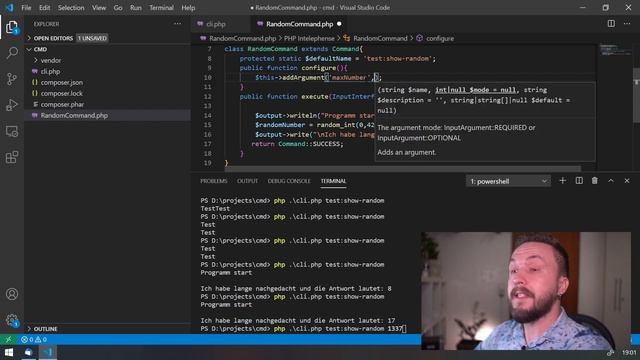
Task: Open the Windows Start button
Action: (x=9, y=352)
